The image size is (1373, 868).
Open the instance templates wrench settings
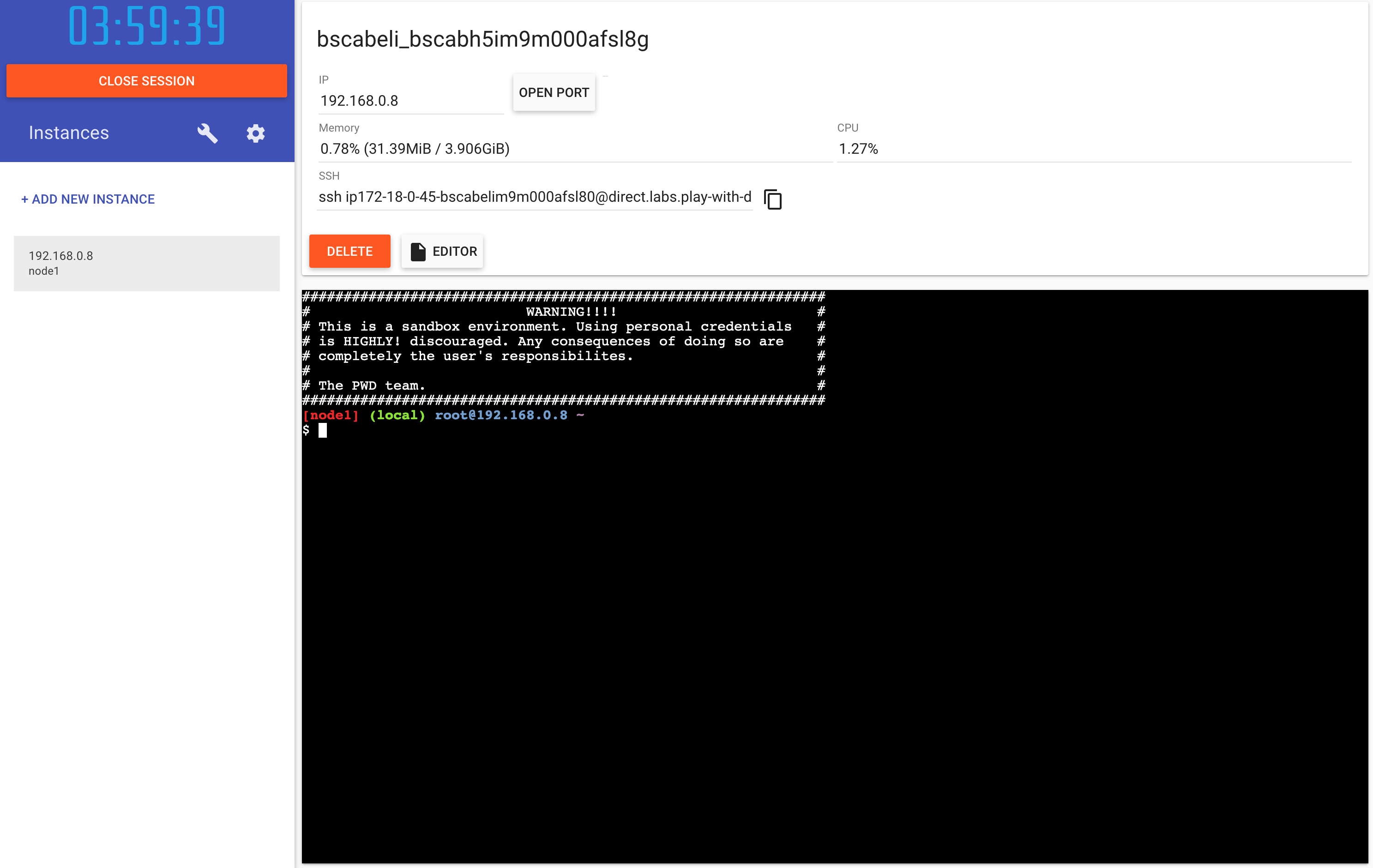pyautogui.click(x=208, y=133)
